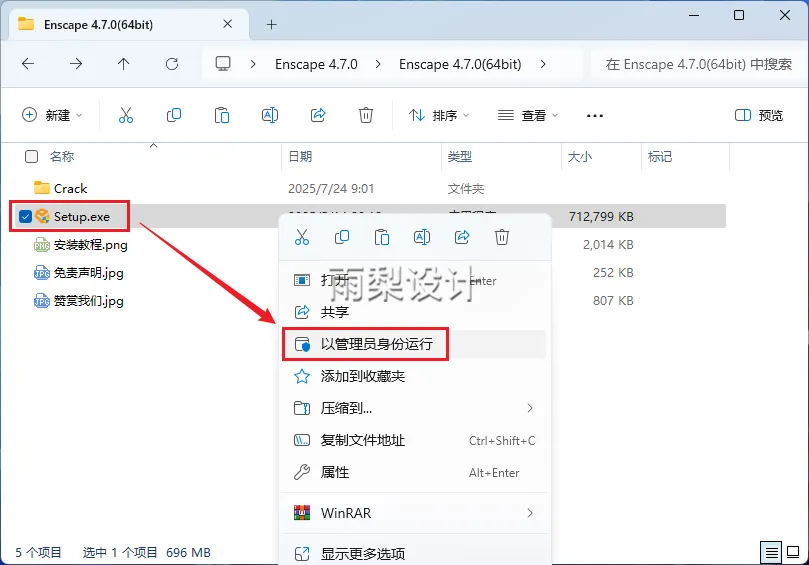
Task: Open the three-dot more options menu
Action: click(x=595, y=116)
